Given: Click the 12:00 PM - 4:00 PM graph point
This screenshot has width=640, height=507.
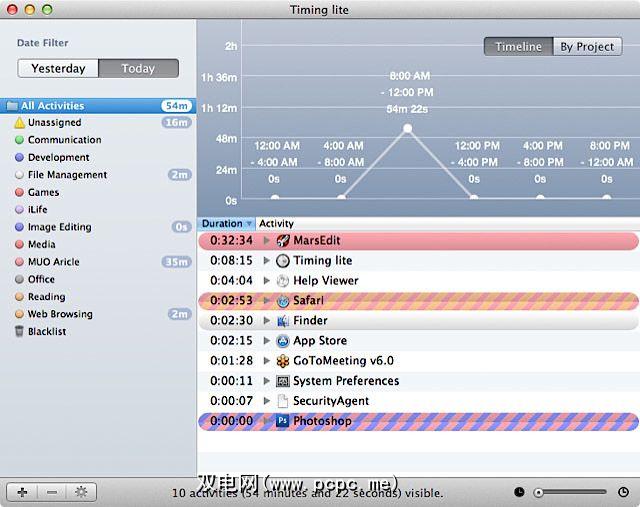Looking at the screenshot, I should tap(473, 198).
